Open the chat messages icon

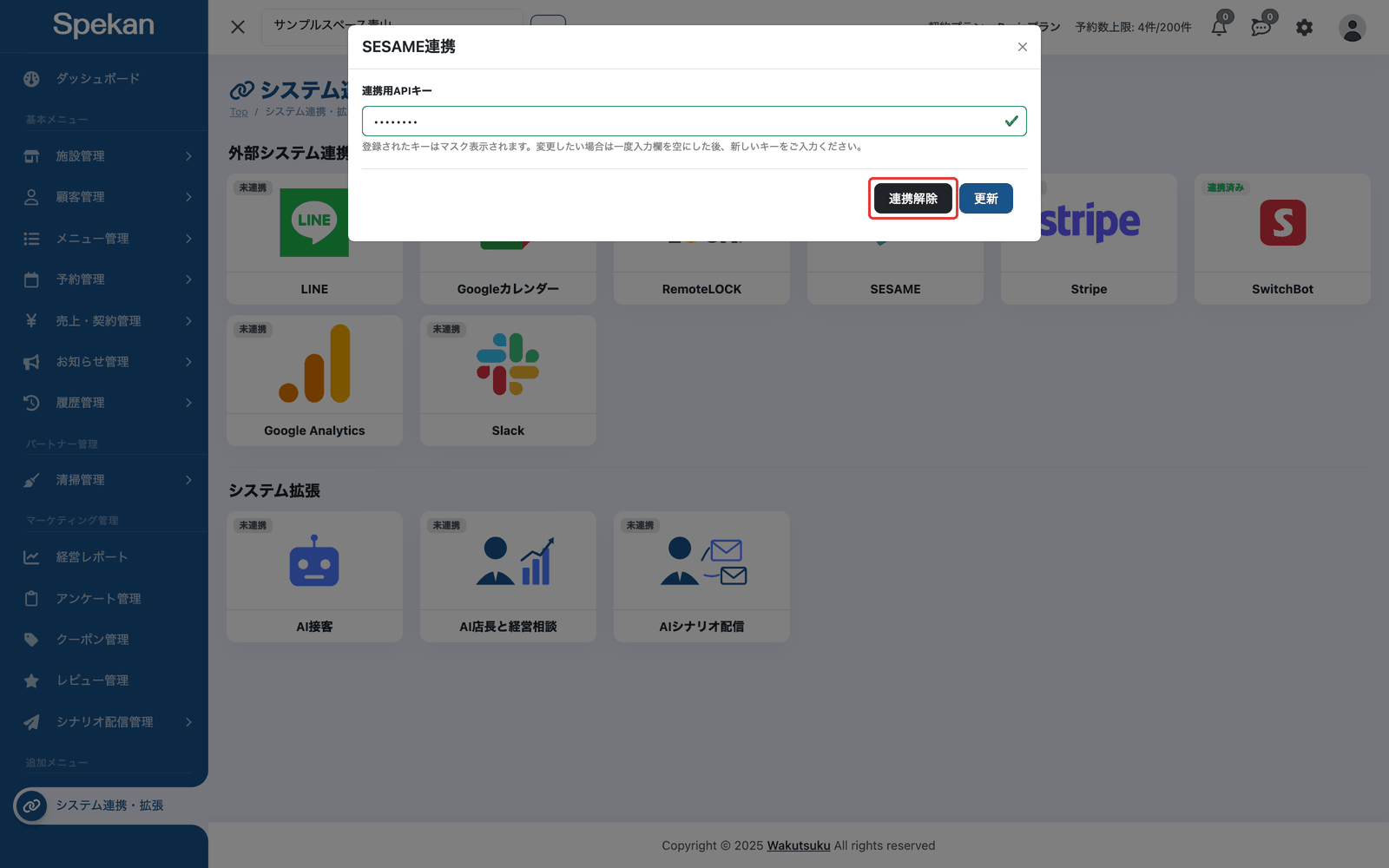pyautogui.click(x=1261, y=27)
